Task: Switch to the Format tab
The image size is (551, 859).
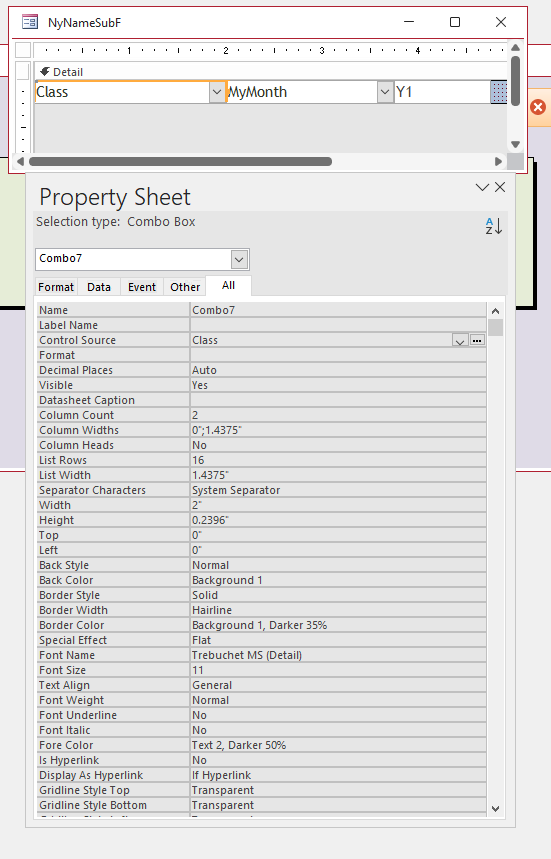Action: coord(56,287)
